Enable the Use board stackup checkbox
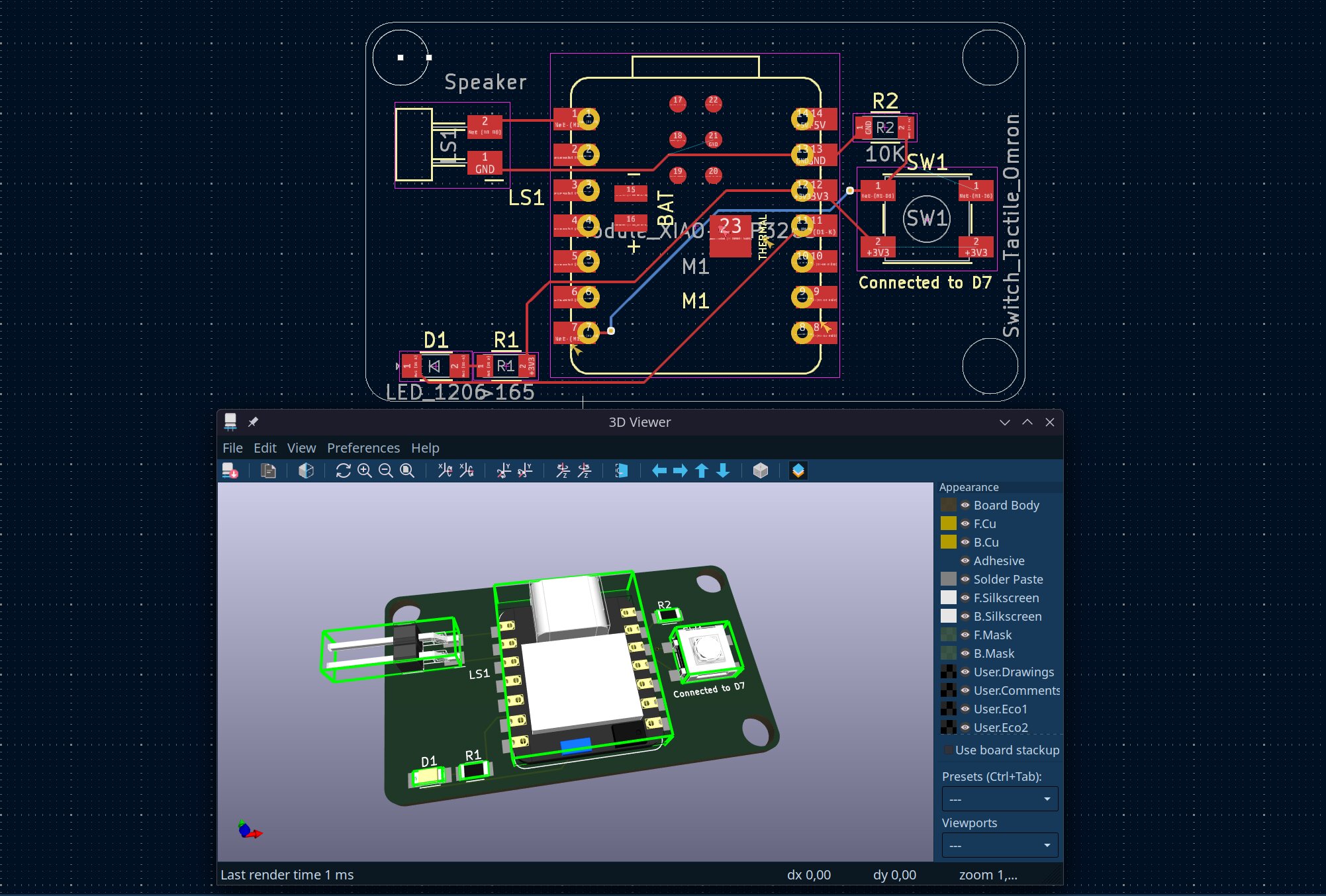 coord(948,750)
